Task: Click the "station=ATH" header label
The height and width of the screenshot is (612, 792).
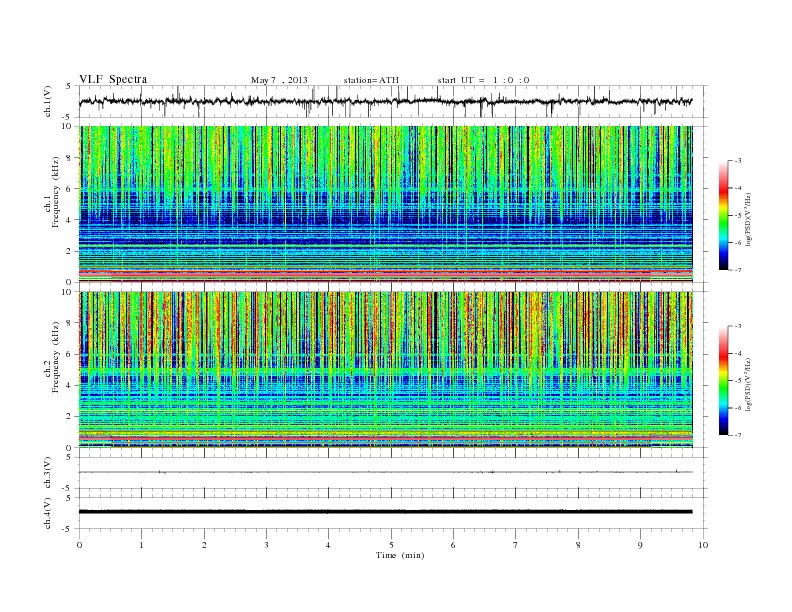Action: click(x=371, y=80)
